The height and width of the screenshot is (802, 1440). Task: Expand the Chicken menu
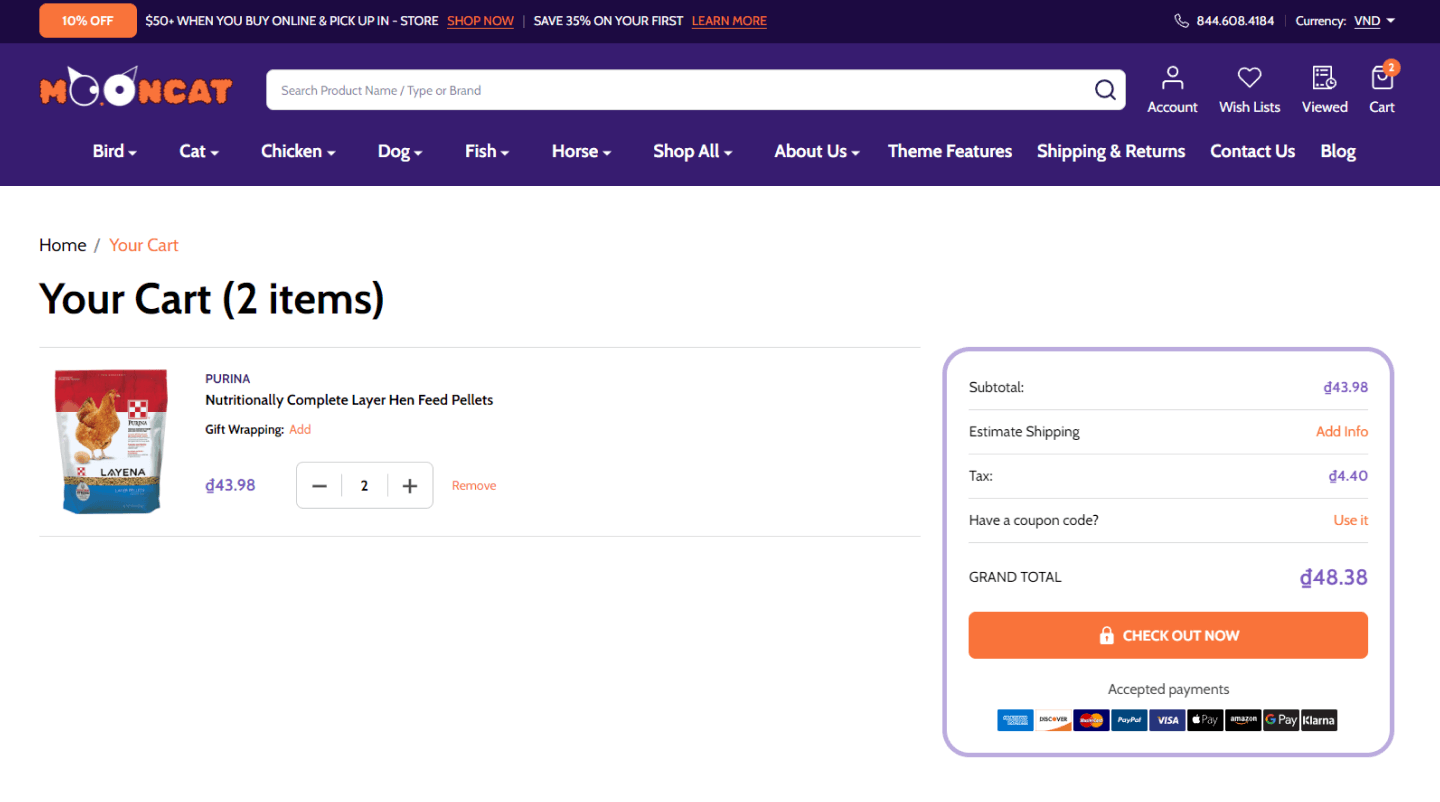(x=298, y=151)
